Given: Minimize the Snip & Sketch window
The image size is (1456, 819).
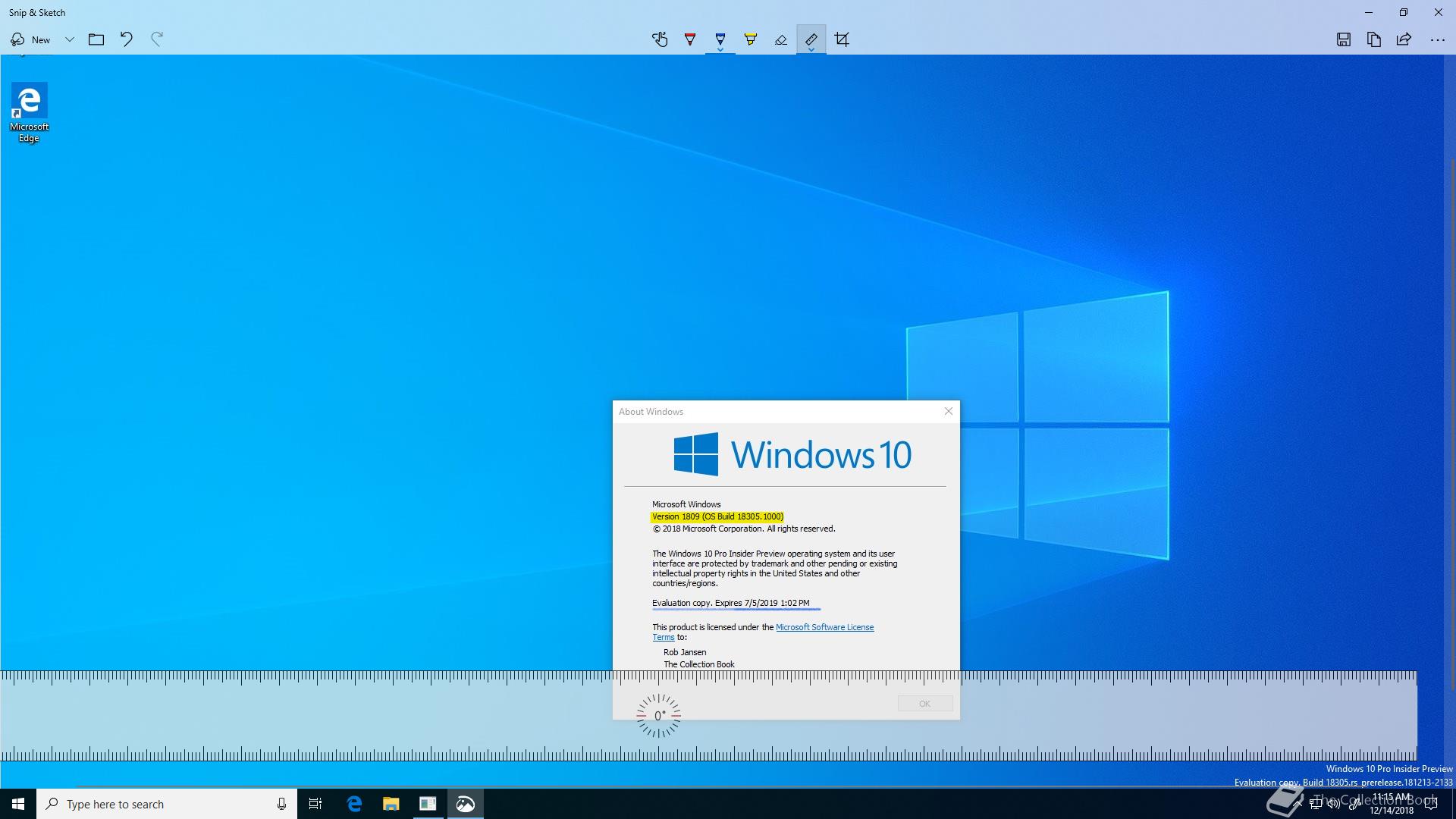Looking at the screenshot, I should click(1369, 12).
